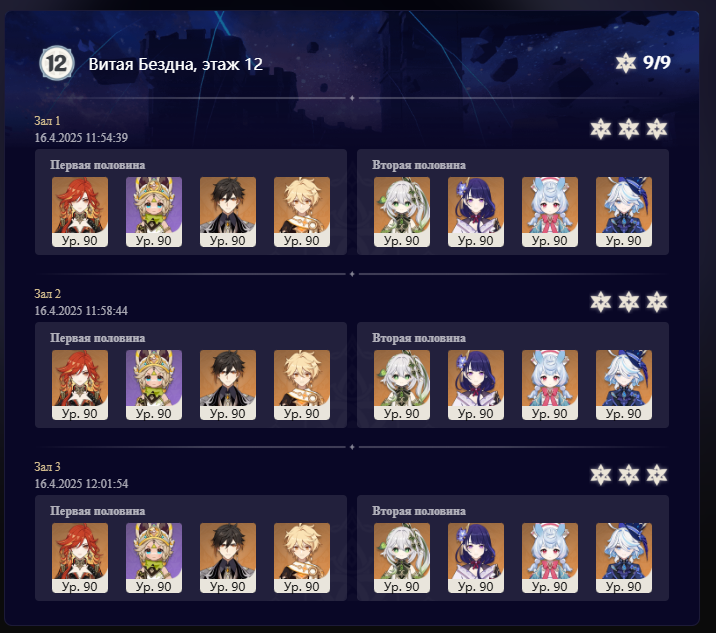Screen dimensions: 716x633
Task: Select purple-haired character in Зал 3 second half
Action: coord(476,558)
